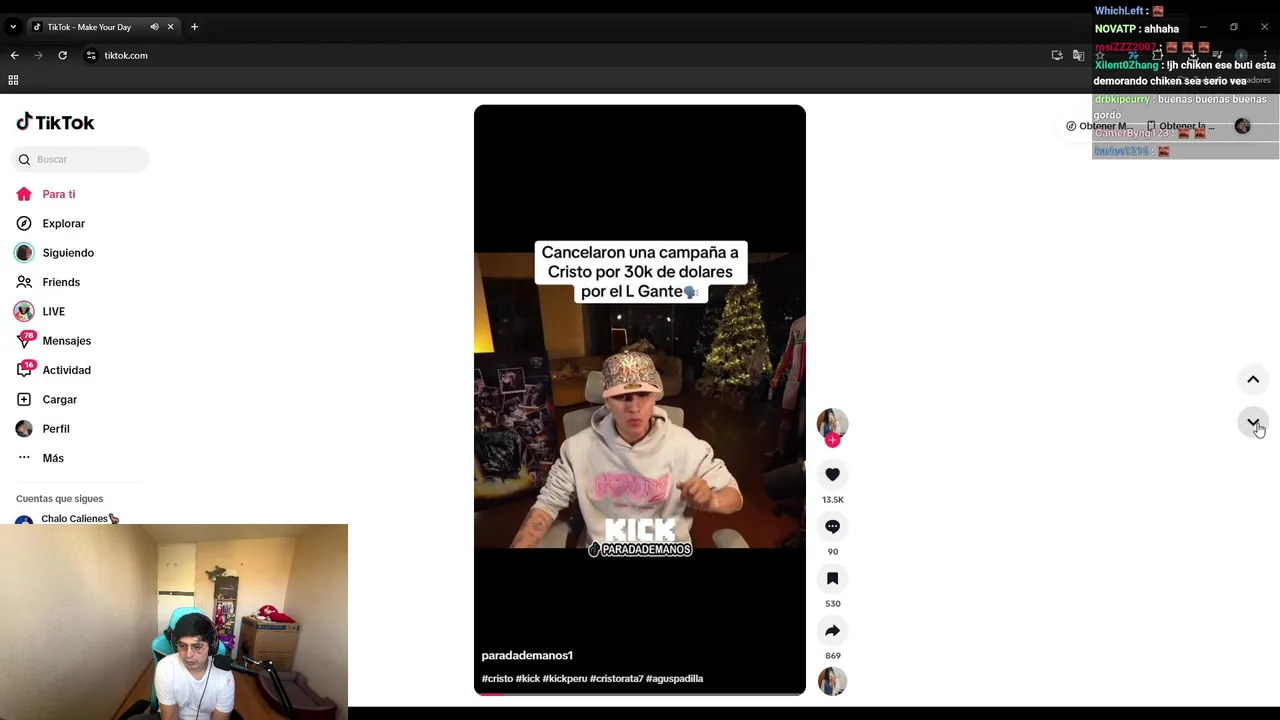The width and height of the screenshot is (1280, 720).
Task: Go to the previous video
Action: [x=1253, y=379]
